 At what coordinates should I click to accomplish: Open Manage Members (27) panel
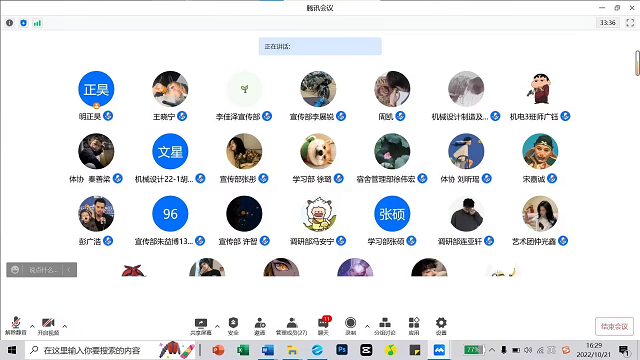tap(291, 326)
